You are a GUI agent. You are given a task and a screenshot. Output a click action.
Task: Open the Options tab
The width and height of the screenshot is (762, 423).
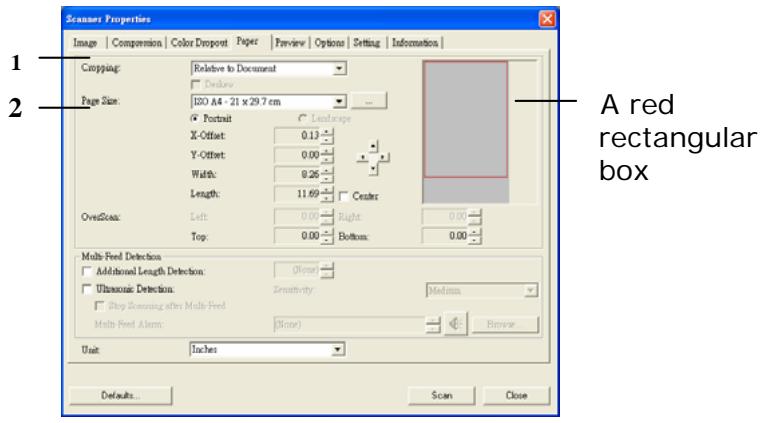pyautogui.click(x=329, y=43)
